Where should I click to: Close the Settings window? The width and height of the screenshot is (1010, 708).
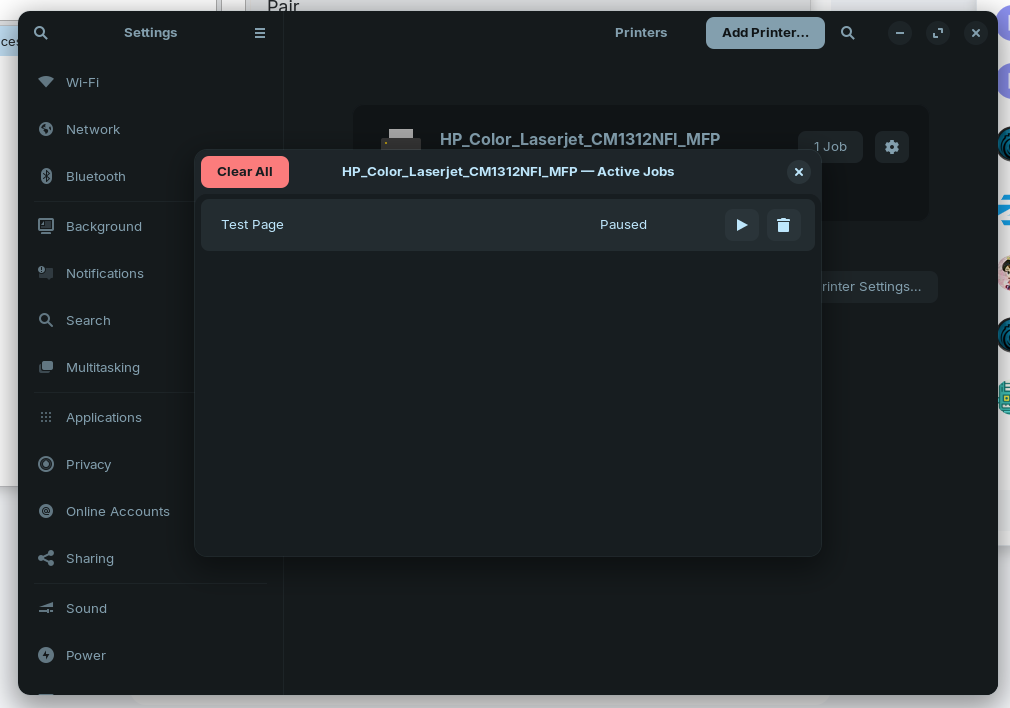[x=976, y=33]
